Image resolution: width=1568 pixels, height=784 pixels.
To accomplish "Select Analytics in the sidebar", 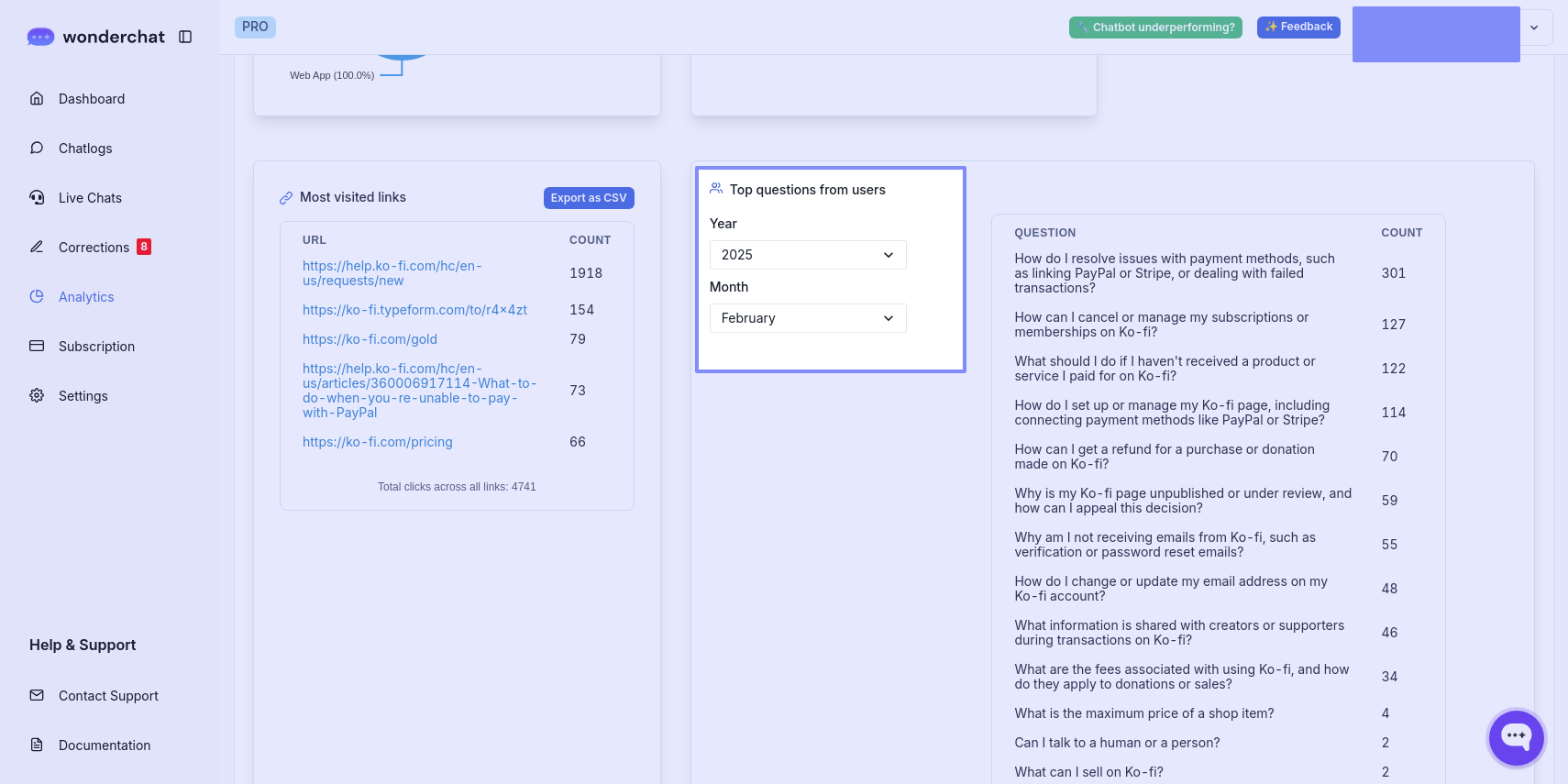I will pos(86,297).
